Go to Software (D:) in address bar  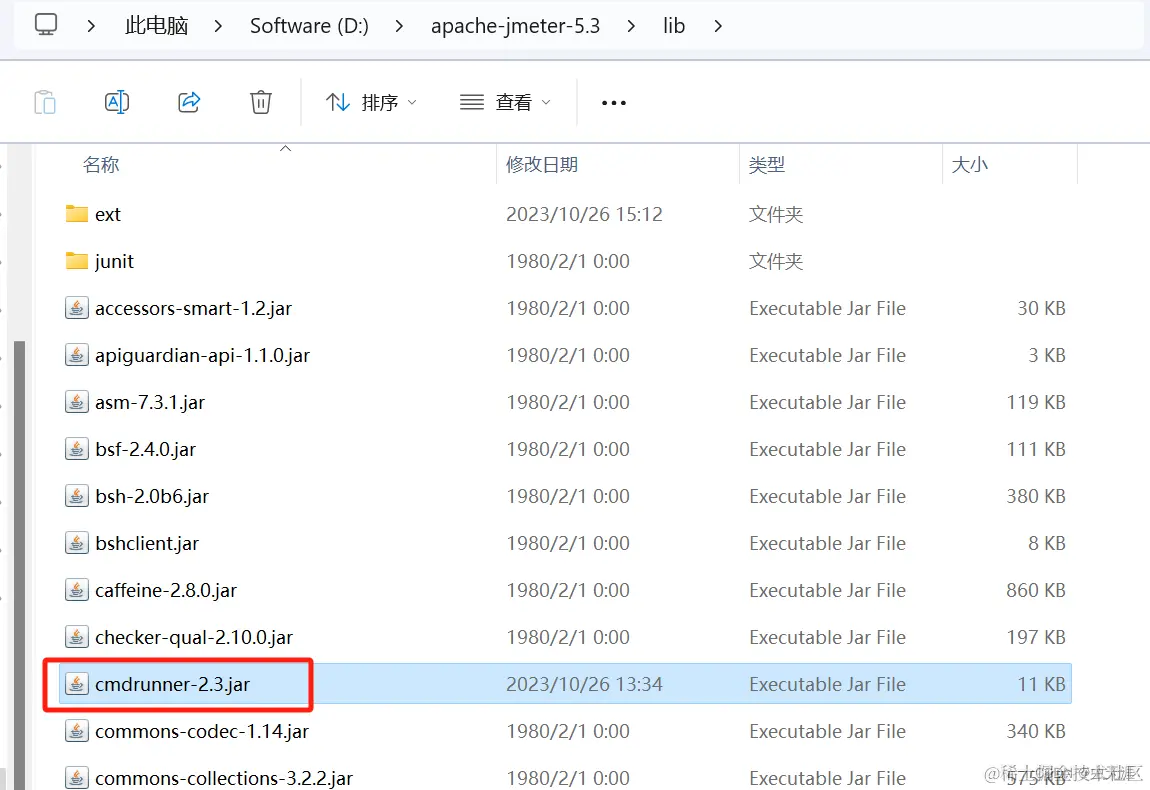(x=309, y=26)
